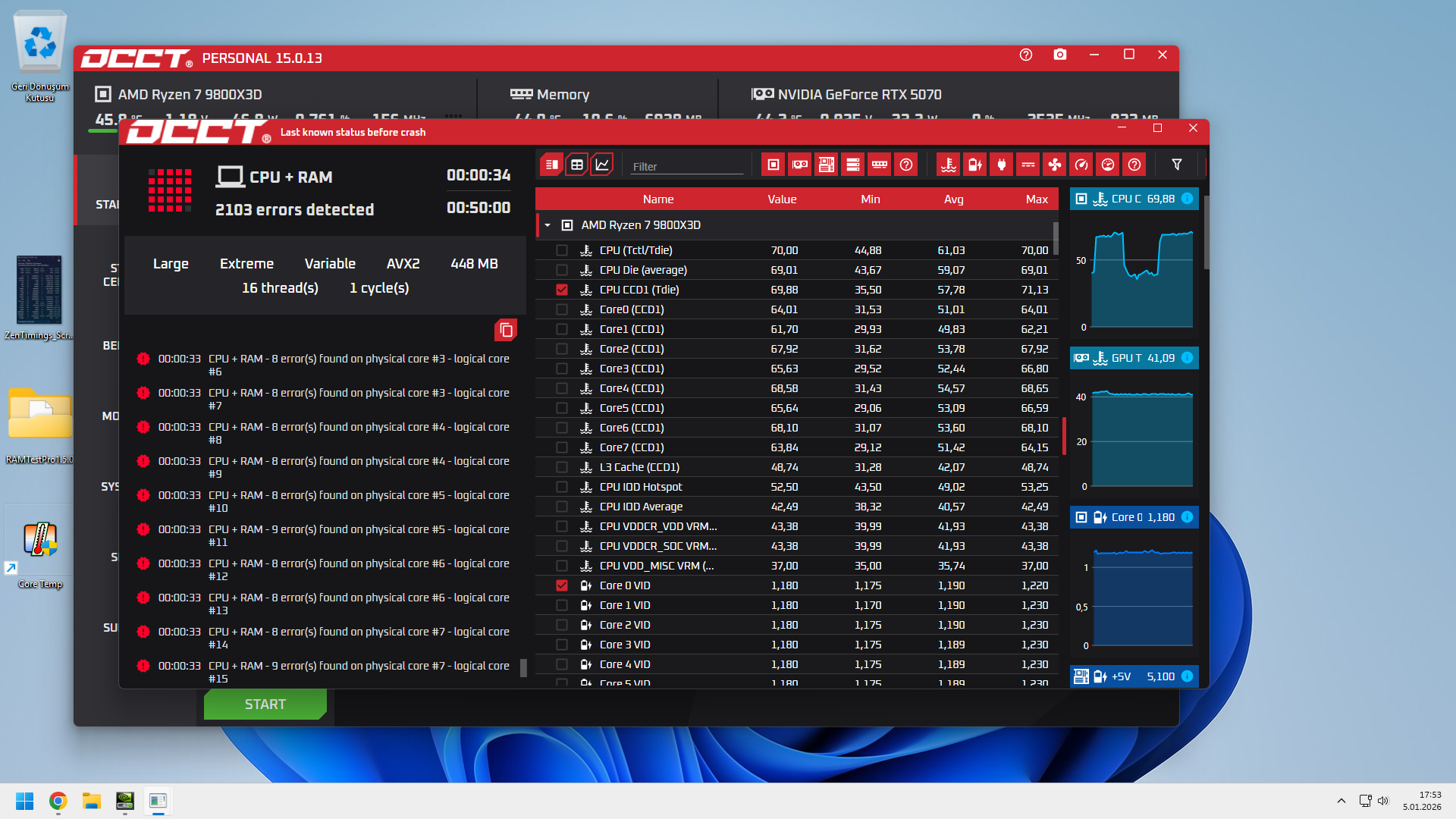Open info for the CPU C graph
1456x819 pixels.
[x=1188, y=199]
